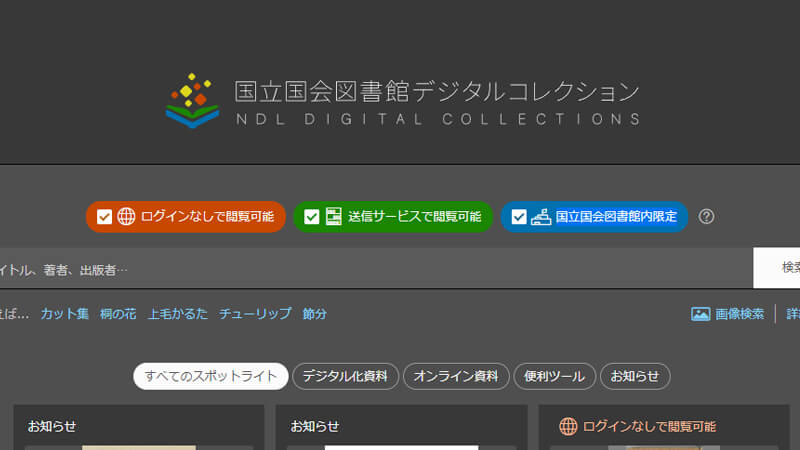This screenshot has height=450, width=800.
Task: Click the globe icon in the third spotlight card
Action: (568, 426)
